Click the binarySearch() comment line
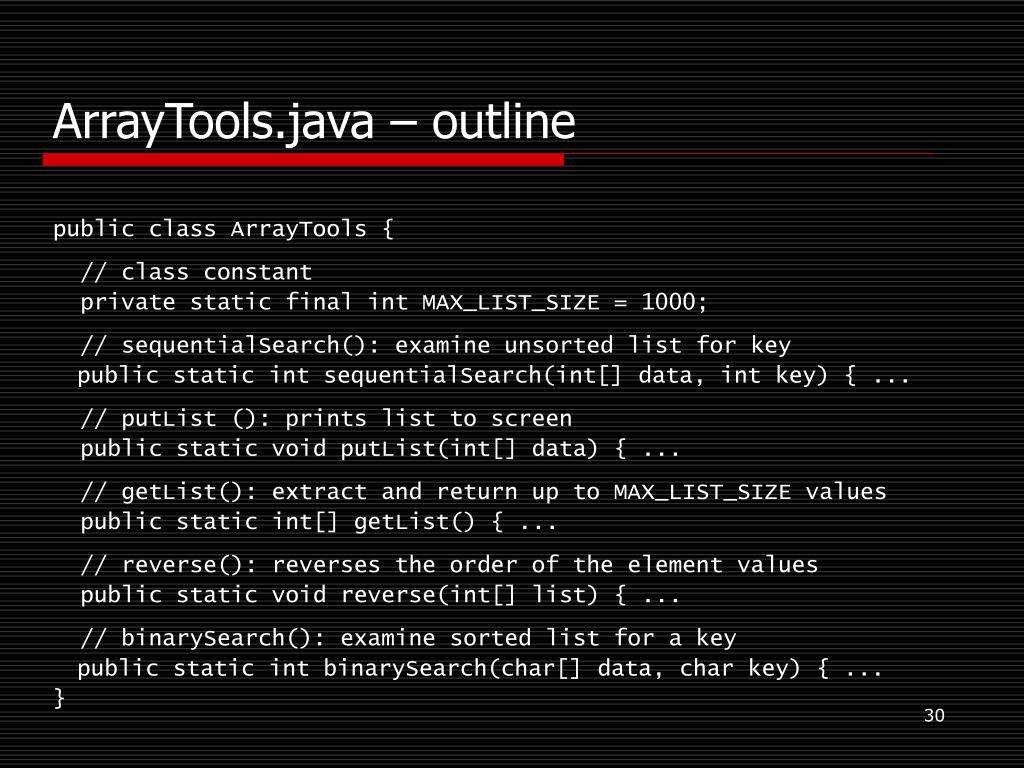 click(408, 637)
